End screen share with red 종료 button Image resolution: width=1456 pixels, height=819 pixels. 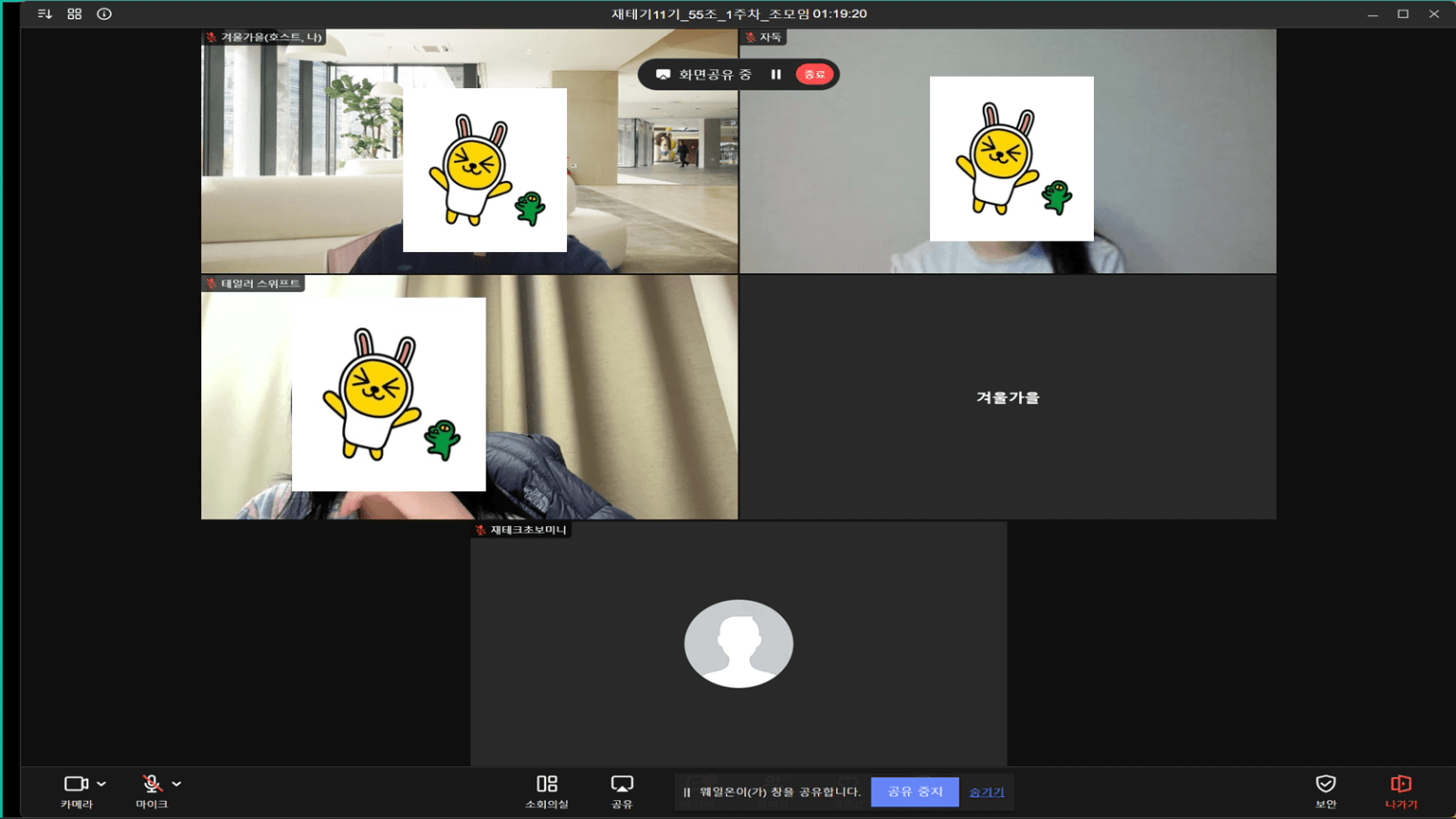(814, 75)
